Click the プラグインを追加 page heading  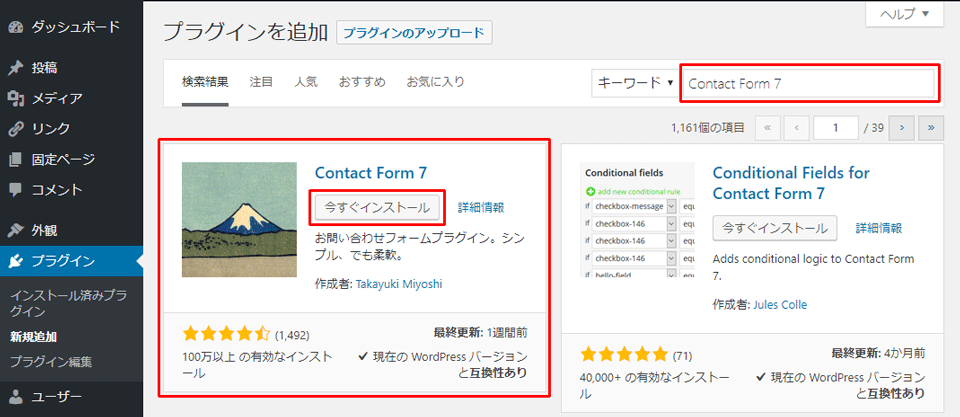pos(246,32)
